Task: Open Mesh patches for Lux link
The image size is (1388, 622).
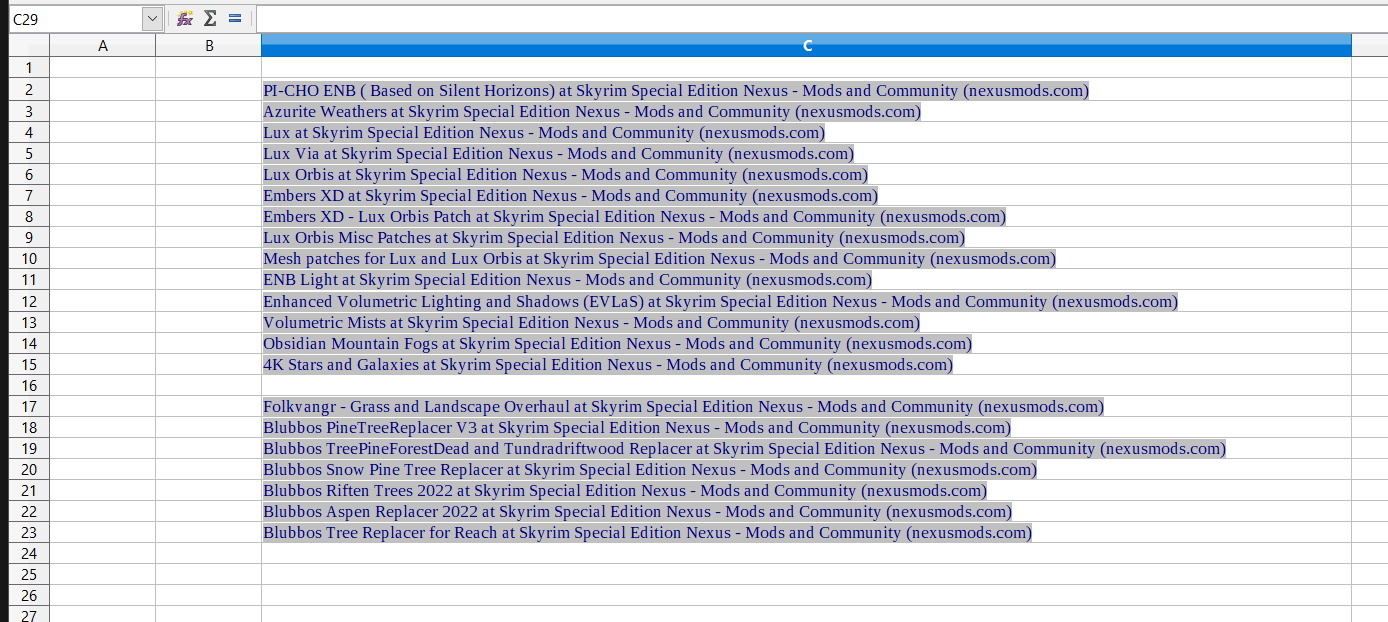Action: [x=660, y=259]
